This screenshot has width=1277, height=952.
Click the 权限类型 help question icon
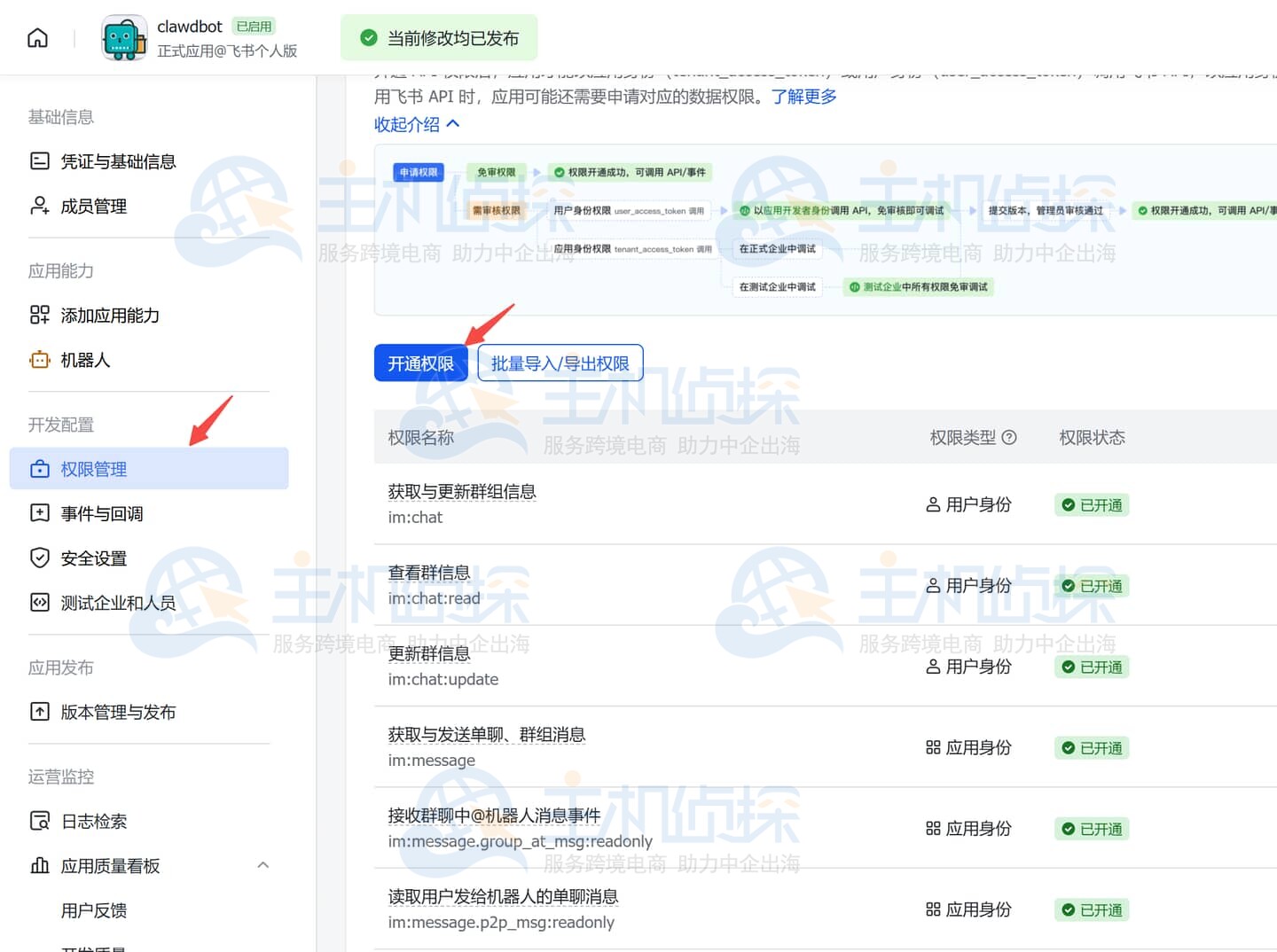1009,437
